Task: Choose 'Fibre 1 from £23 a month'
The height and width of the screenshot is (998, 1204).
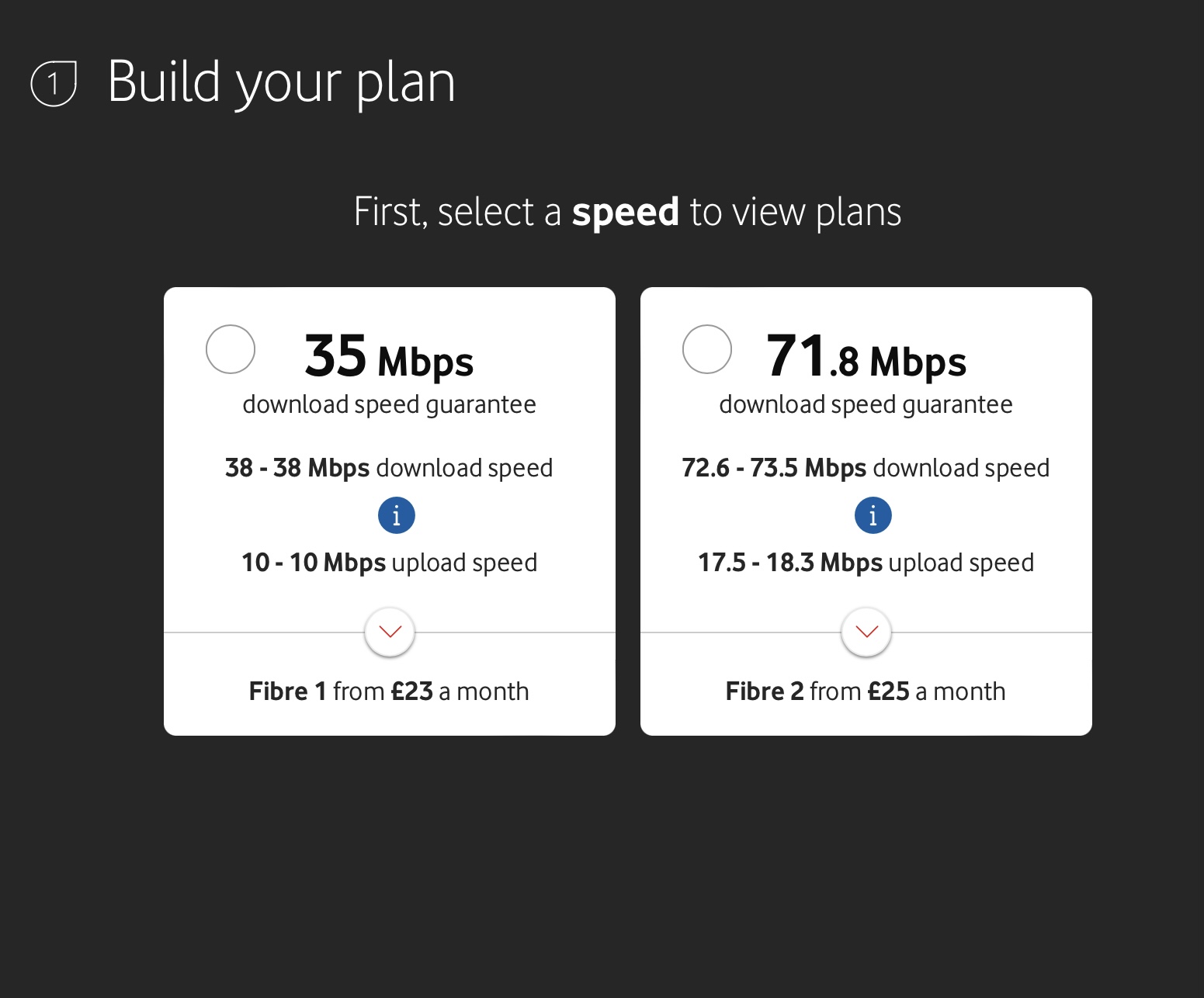Action: (x=389, y=691)
